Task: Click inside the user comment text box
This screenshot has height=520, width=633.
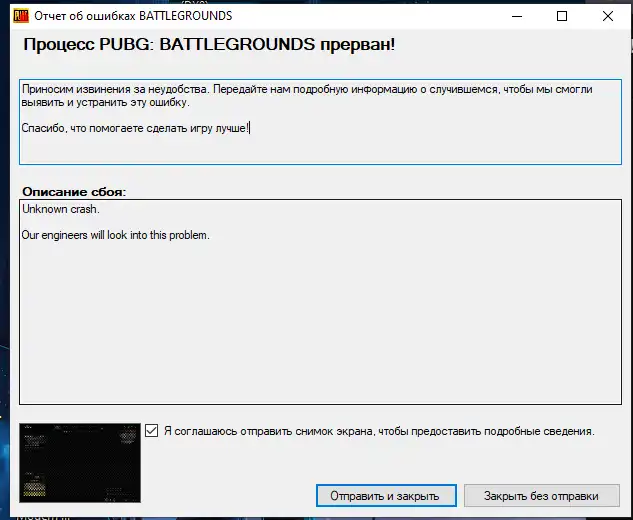Action: pos(320,122)
